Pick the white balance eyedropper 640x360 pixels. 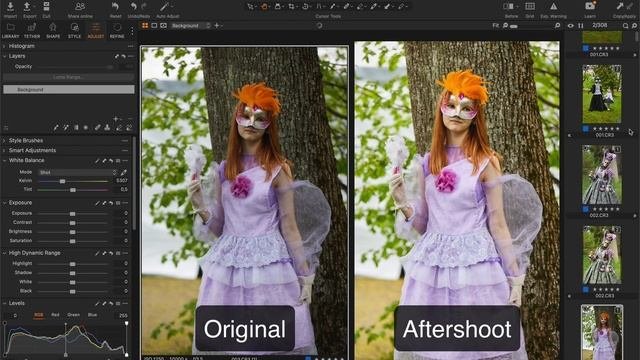(123, 172)
